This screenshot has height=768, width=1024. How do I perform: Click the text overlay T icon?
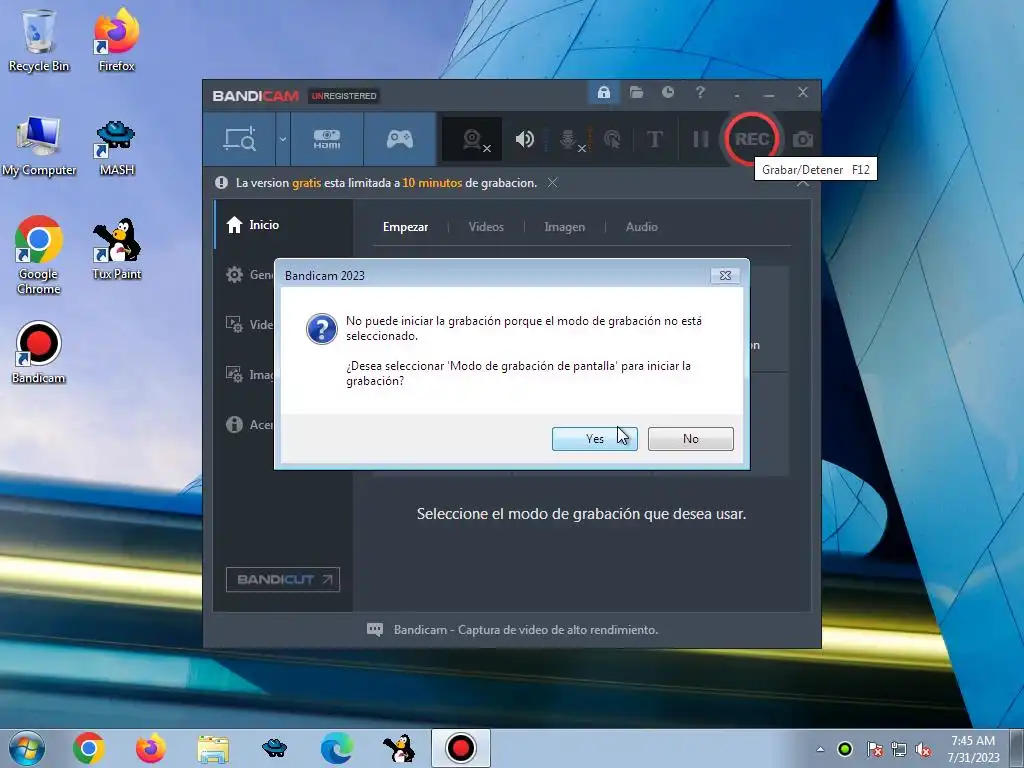pyautogui.click(x=654, y=139)
